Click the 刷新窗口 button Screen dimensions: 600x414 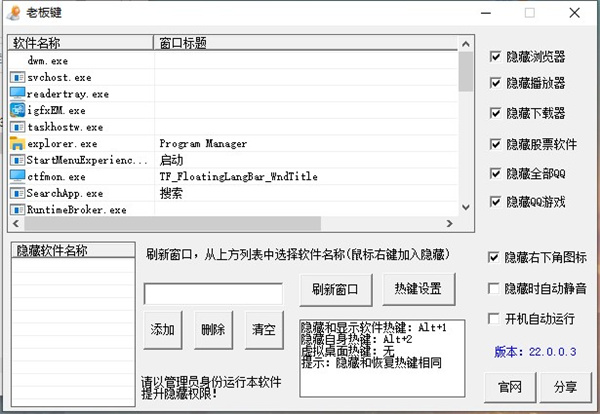336,290
